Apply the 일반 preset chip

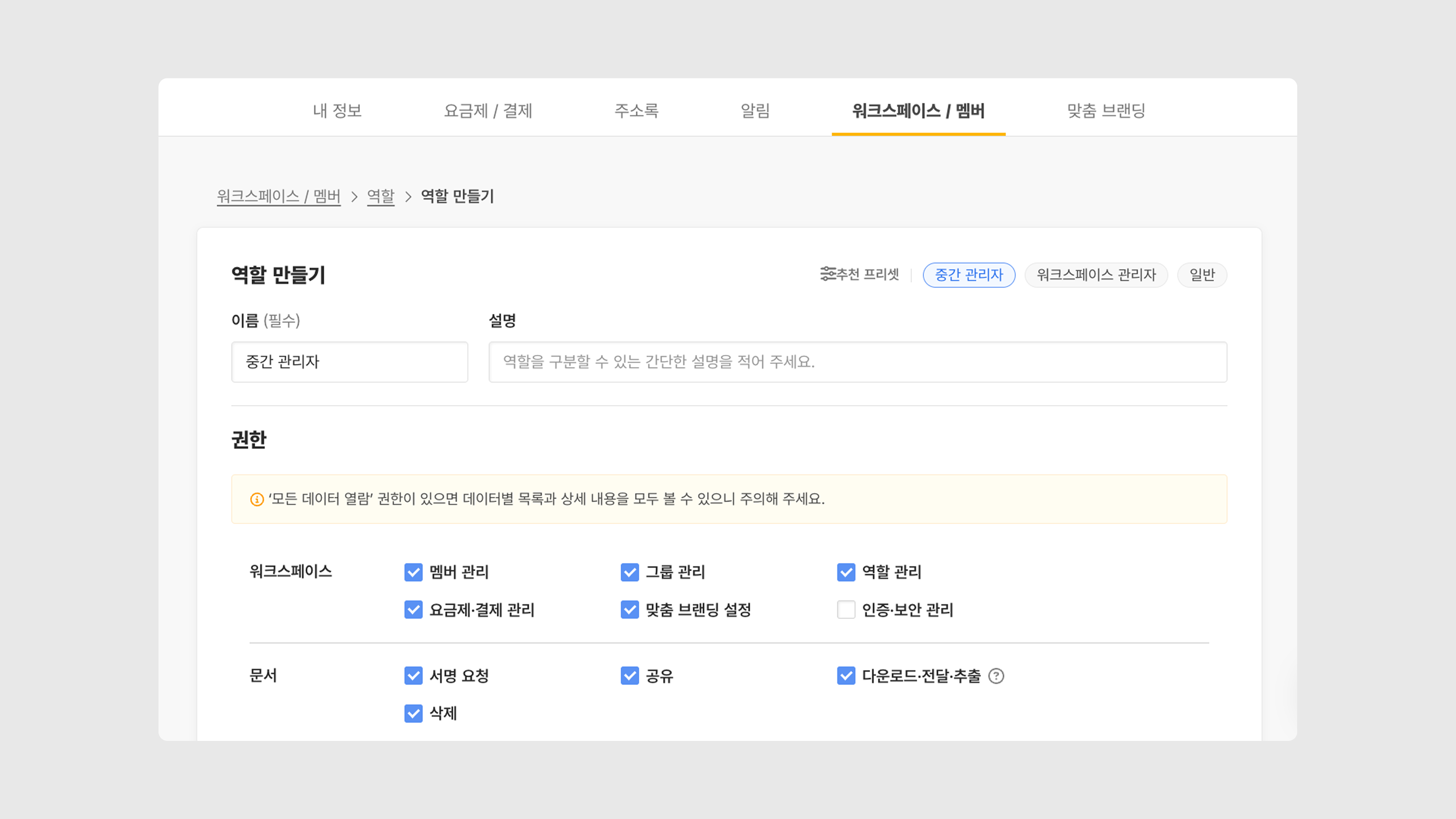(1202, 275)
